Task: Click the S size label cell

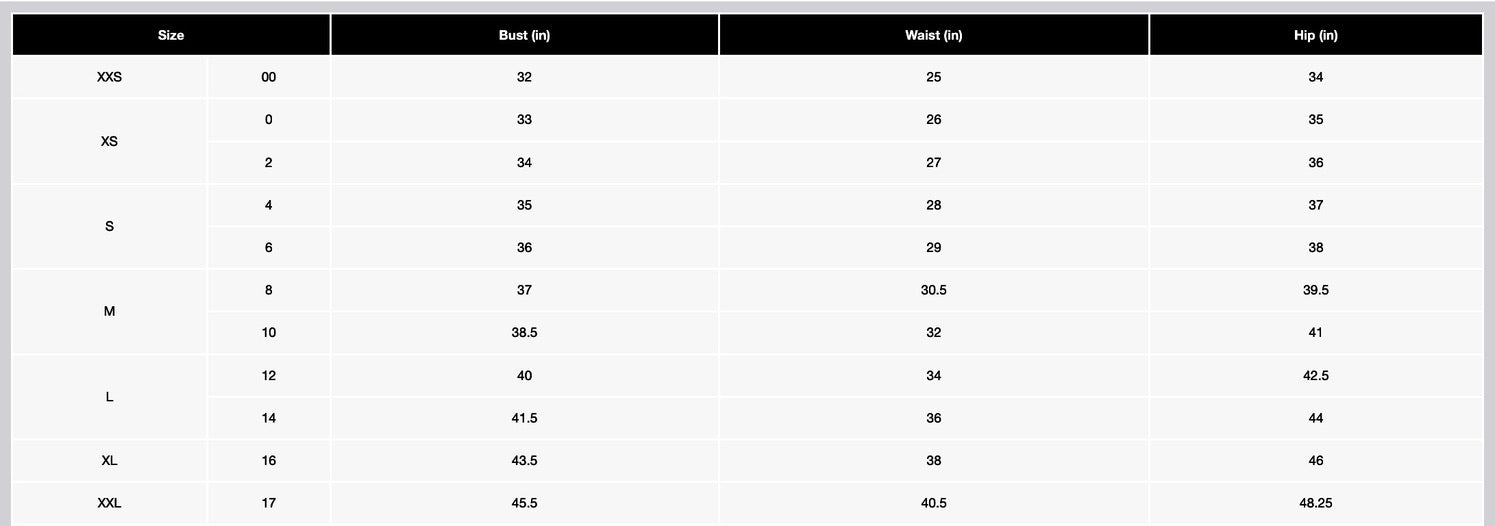Action: coord(110,226)
